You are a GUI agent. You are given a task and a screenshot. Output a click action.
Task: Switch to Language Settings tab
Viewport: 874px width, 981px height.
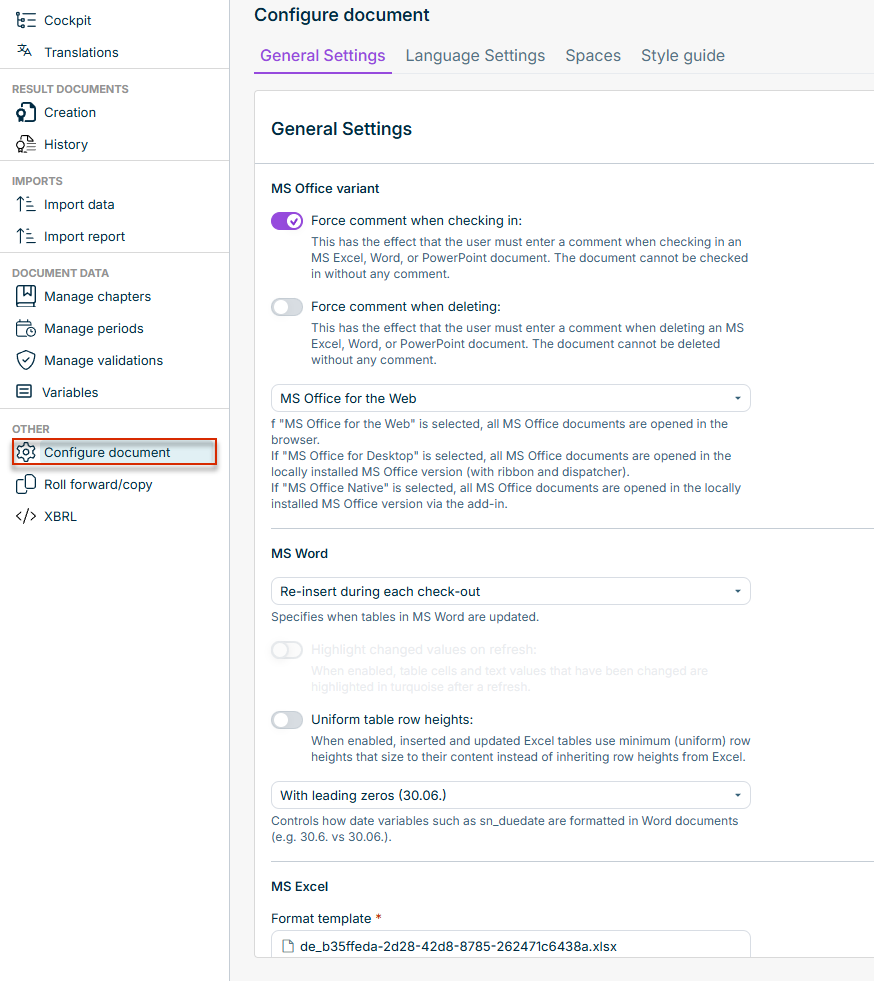[x=475, y=56]
